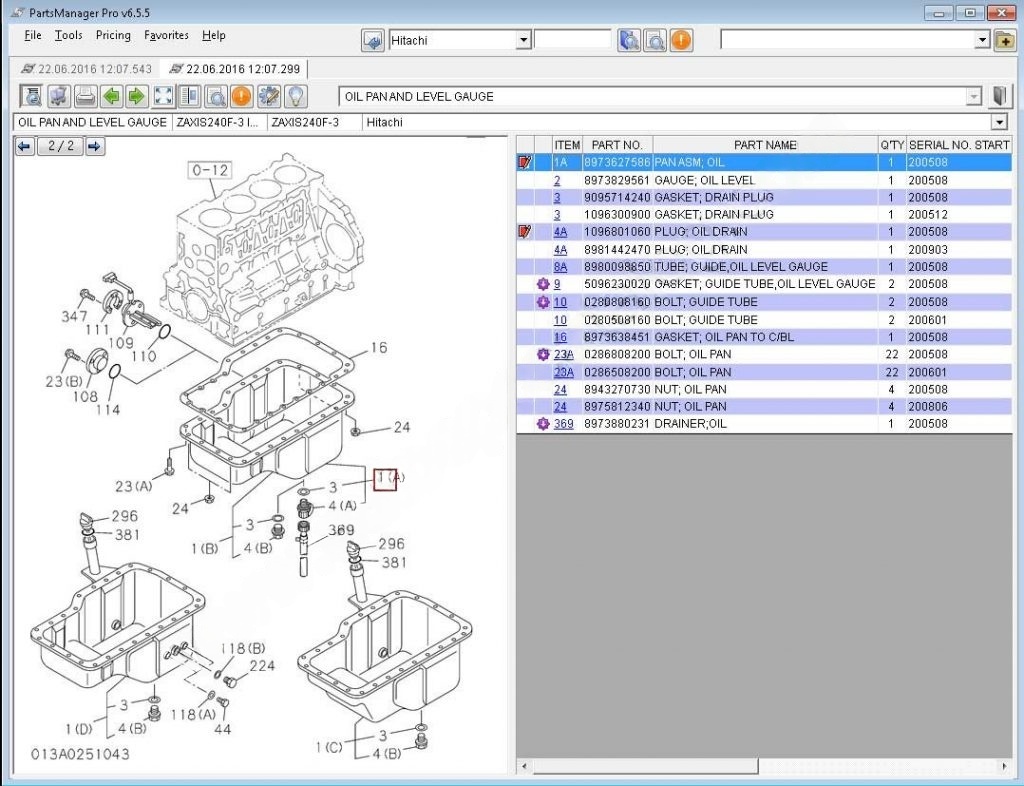Viewport: 1024px width, 786px height.
Task: Click the shopping cart icon in the toolbar
Action: (58, 97)
